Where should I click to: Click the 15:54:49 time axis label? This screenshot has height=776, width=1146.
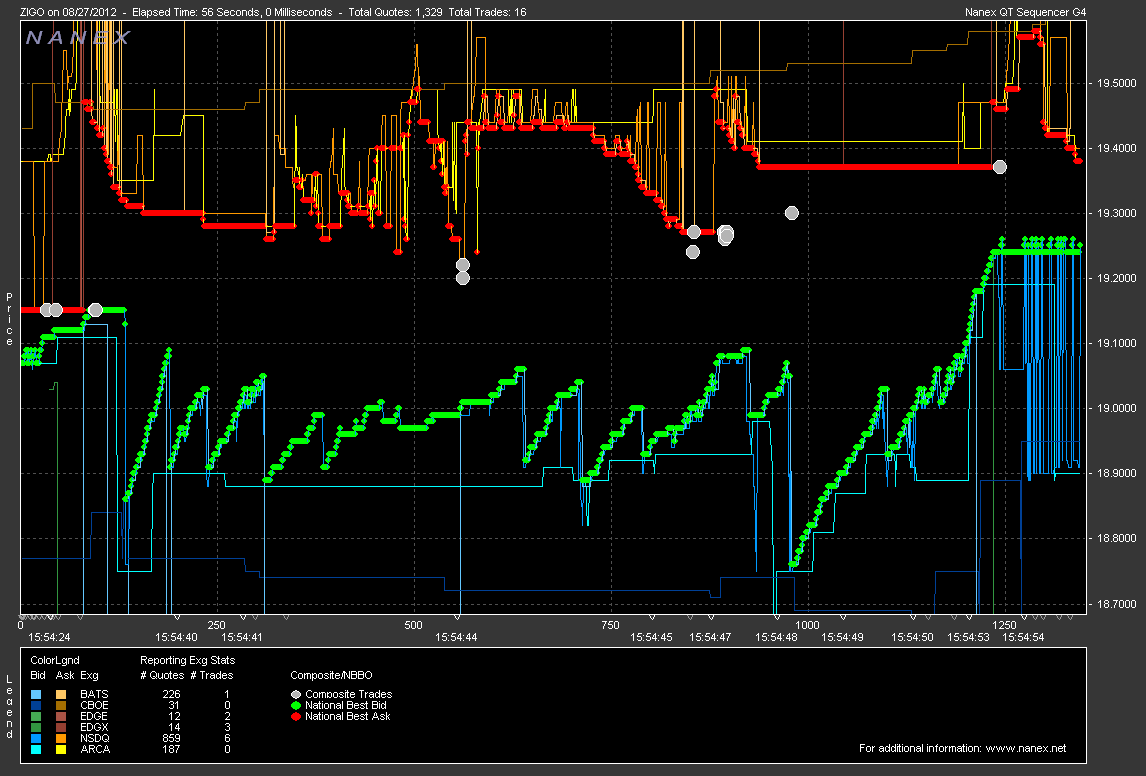842,637
